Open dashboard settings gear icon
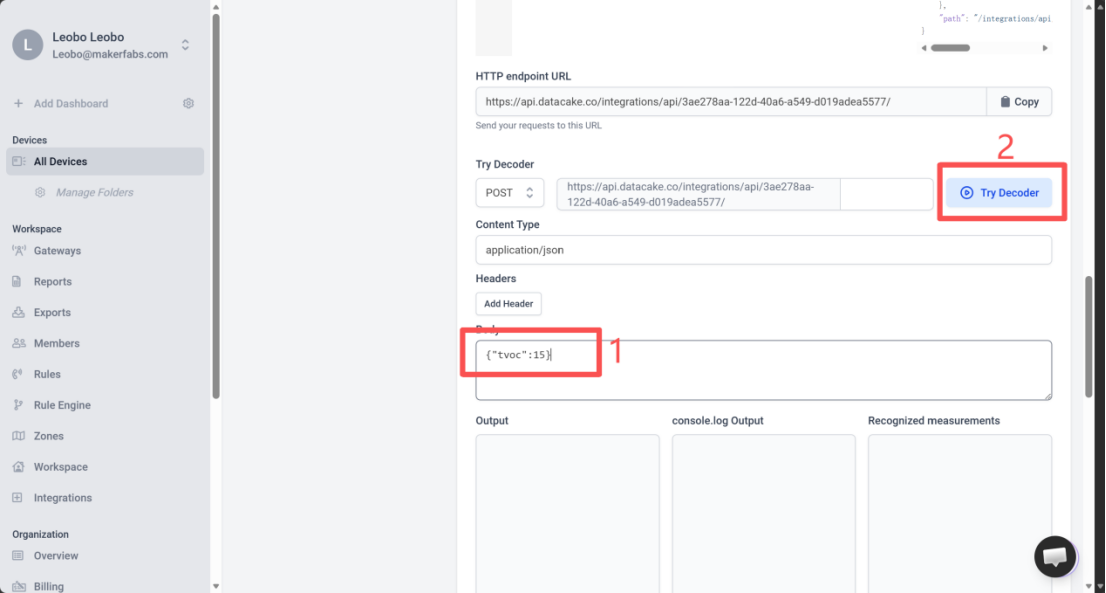Viewport: 1106px width, 593px height. pyautogui.click(x=188, y=104)
